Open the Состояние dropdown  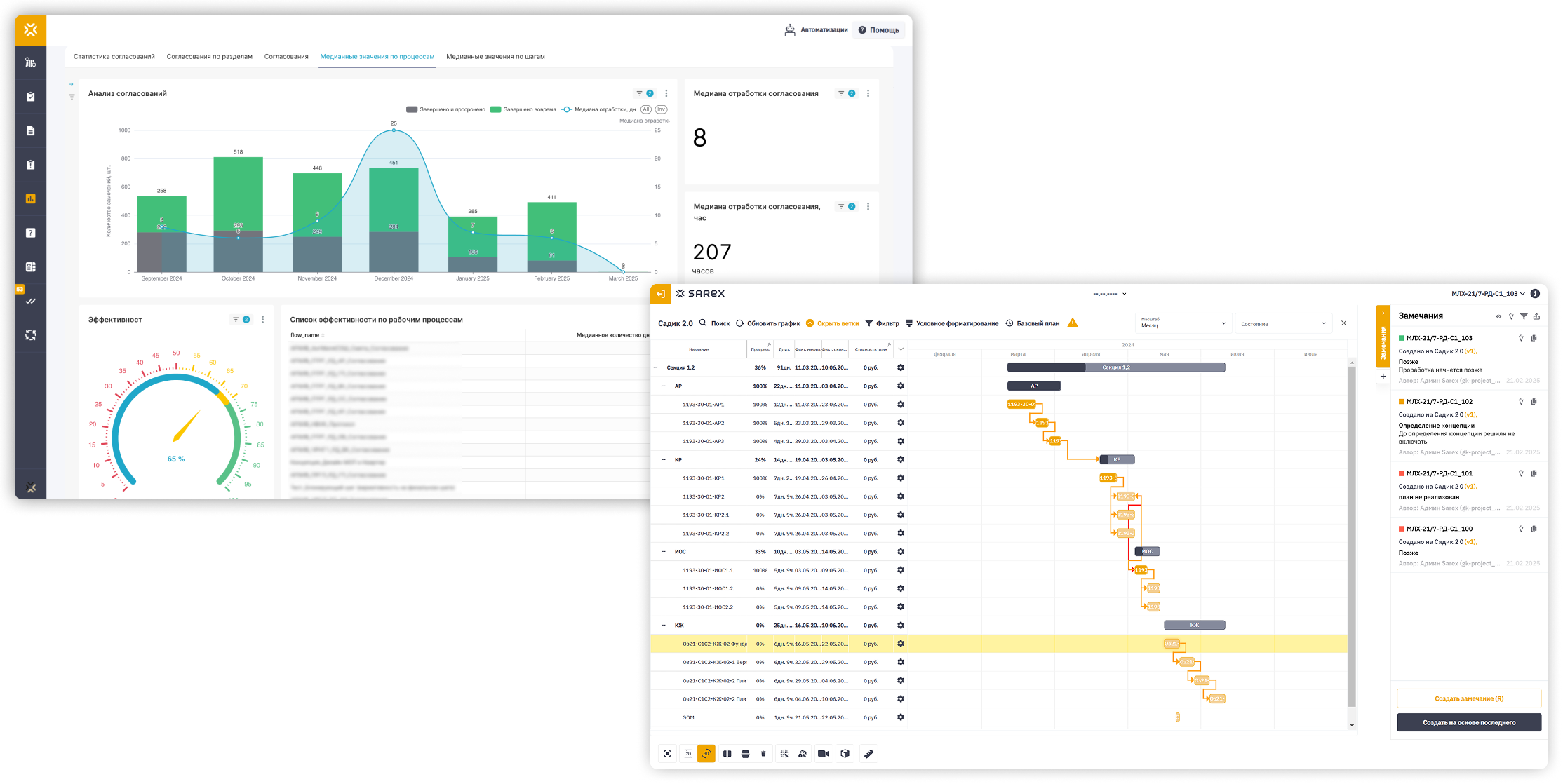[x=1282, y=323]
